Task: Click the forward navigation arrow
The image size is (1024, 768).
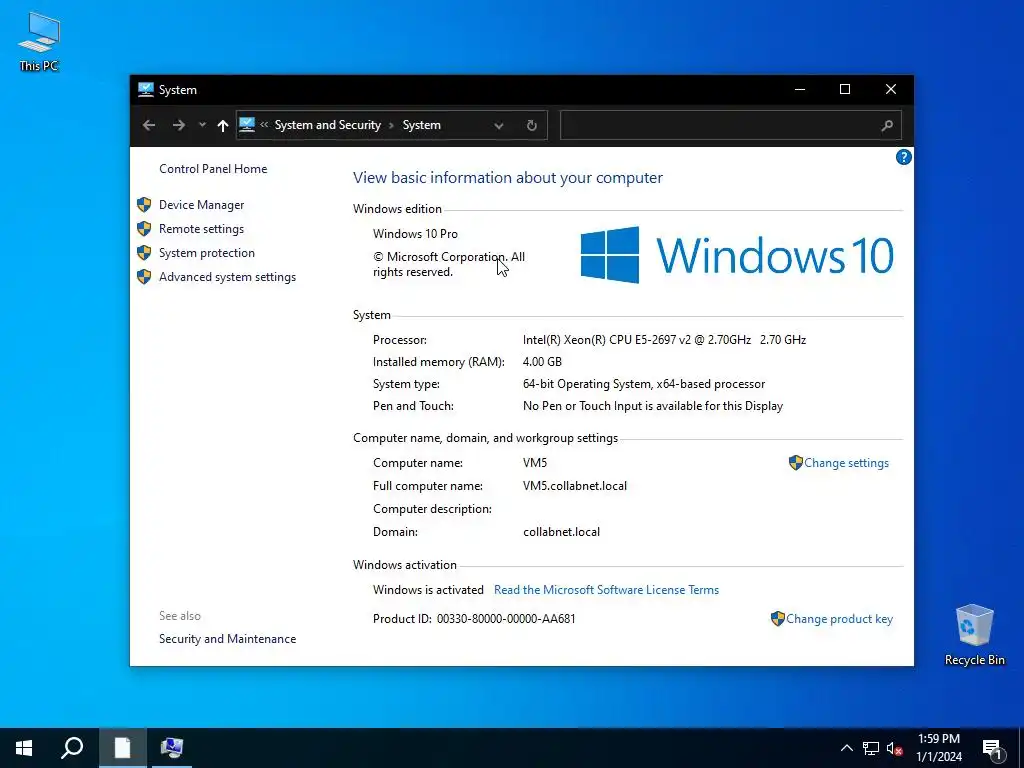Action: point(178,125)
